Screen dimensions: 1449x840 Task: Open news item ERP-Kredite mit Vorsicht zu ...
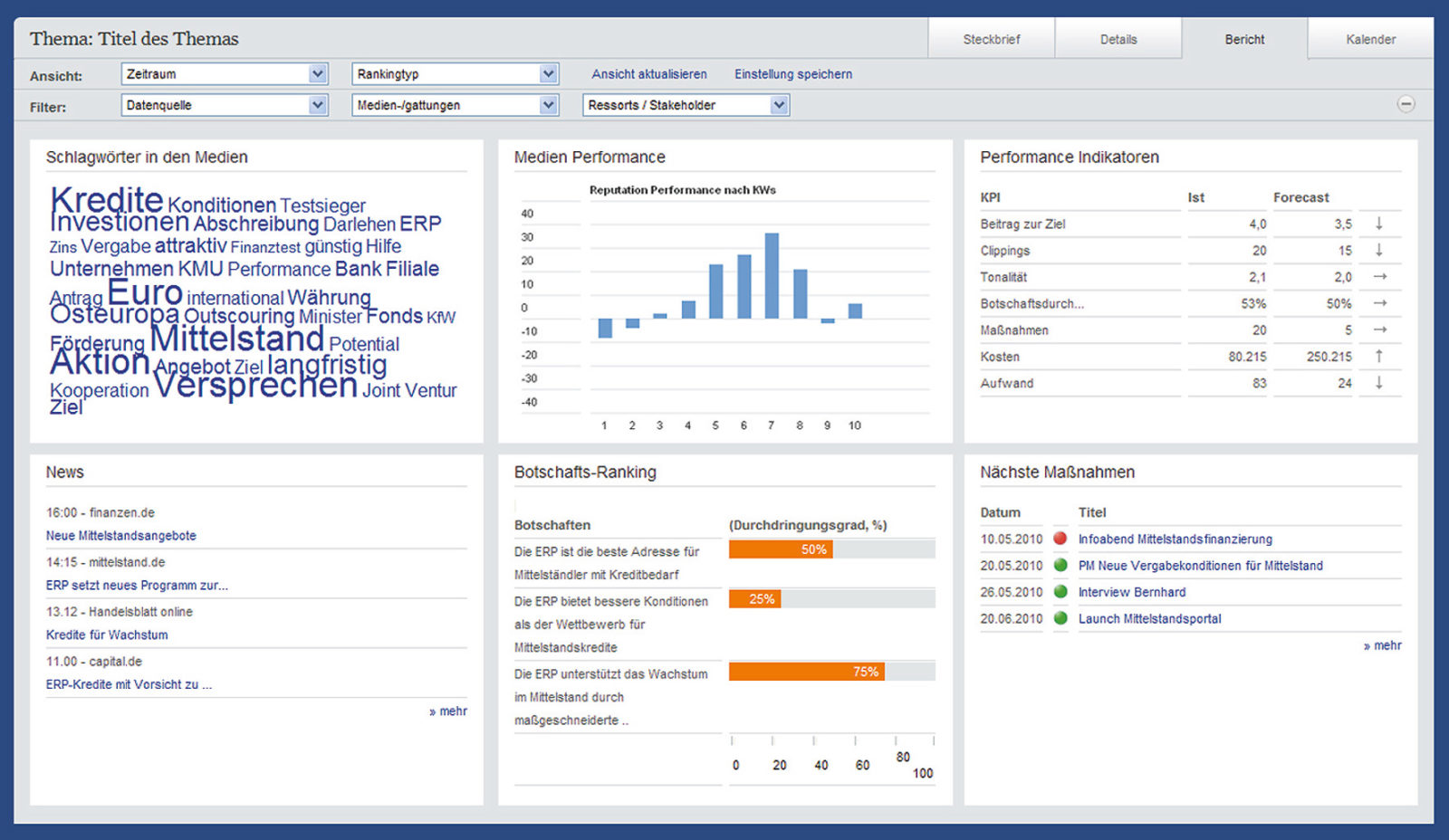tap(129, 685)
